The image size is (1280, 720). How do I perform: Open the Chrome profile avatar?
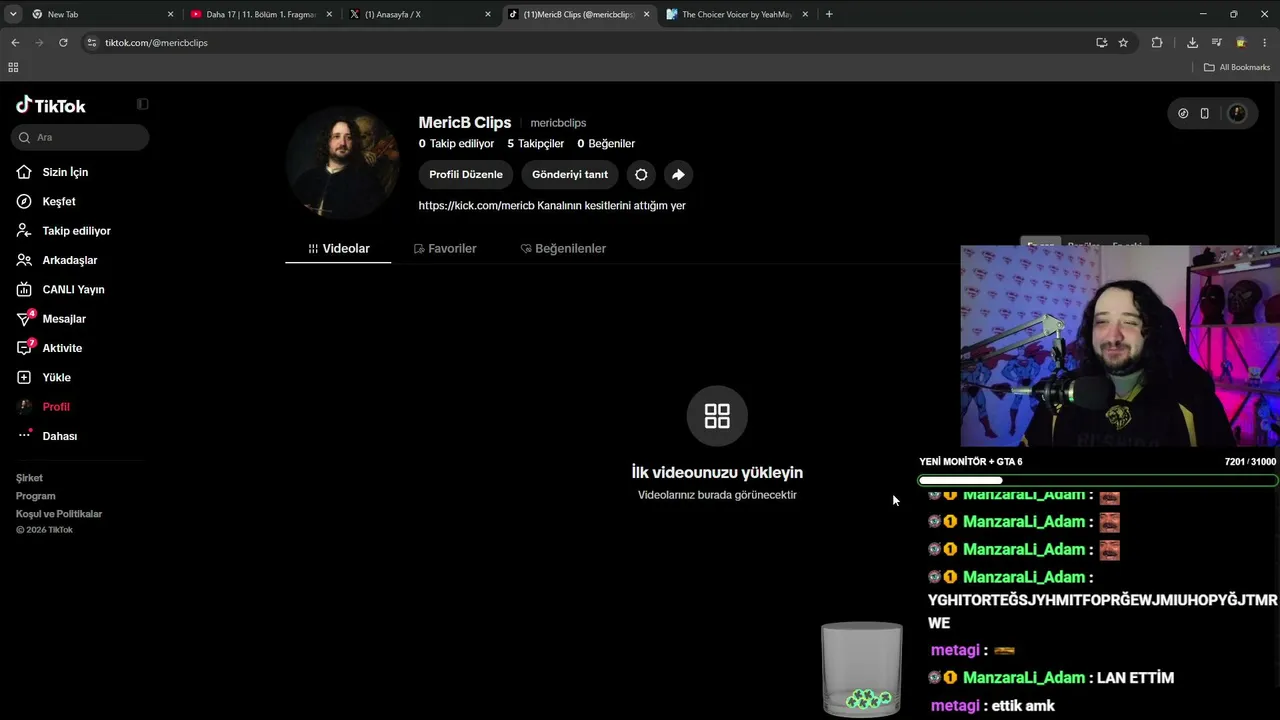[x=1241, y=42]
